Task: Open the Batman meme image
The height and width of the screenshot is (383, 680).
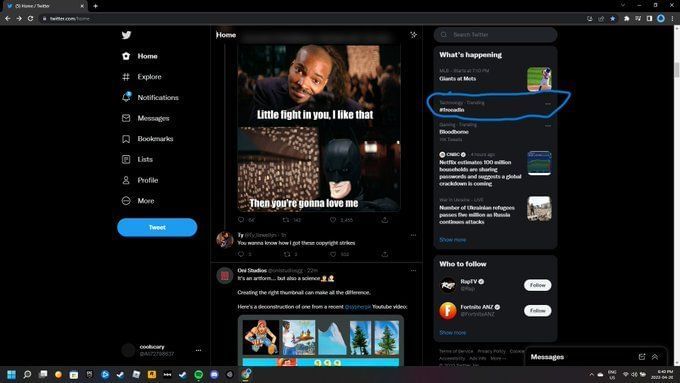Action: click(319, 128)
